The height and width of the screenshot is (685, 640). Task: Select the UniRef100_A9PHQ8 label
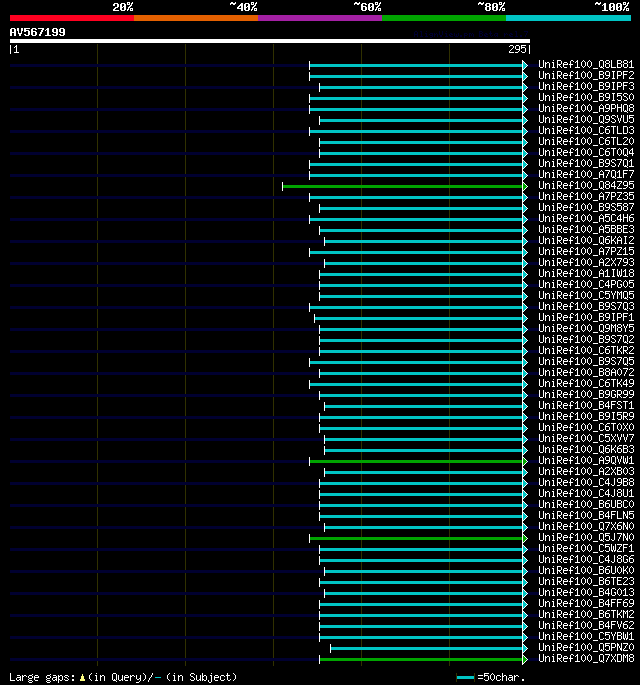[586, 108]
